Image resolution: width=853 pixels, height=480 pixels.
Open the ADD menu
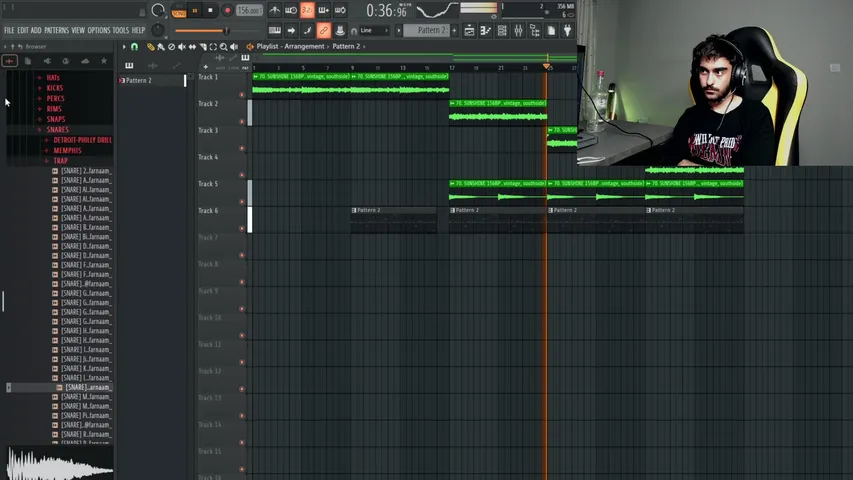(x=36, y=31)
